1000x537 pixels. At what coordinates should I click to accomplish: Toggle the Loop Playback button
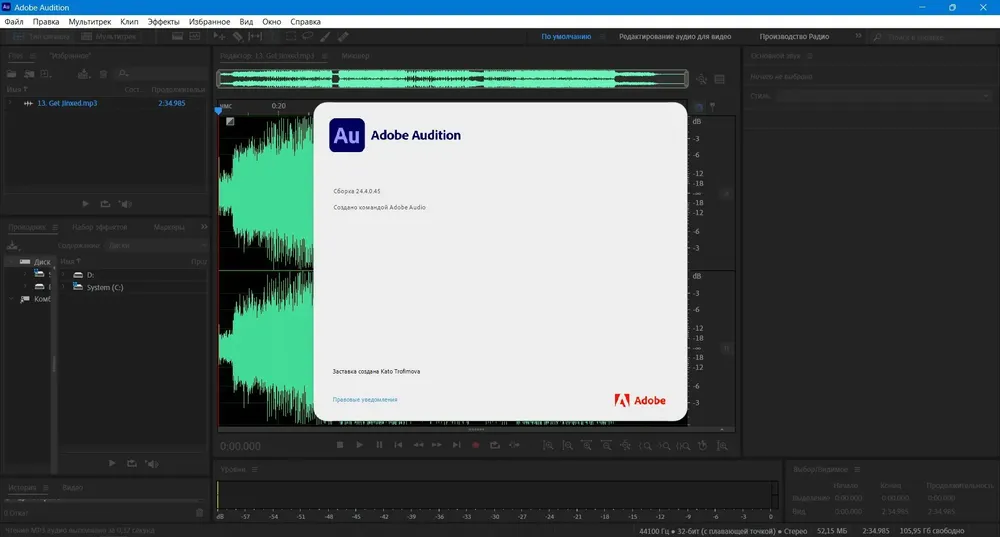(x=495, y=445)
